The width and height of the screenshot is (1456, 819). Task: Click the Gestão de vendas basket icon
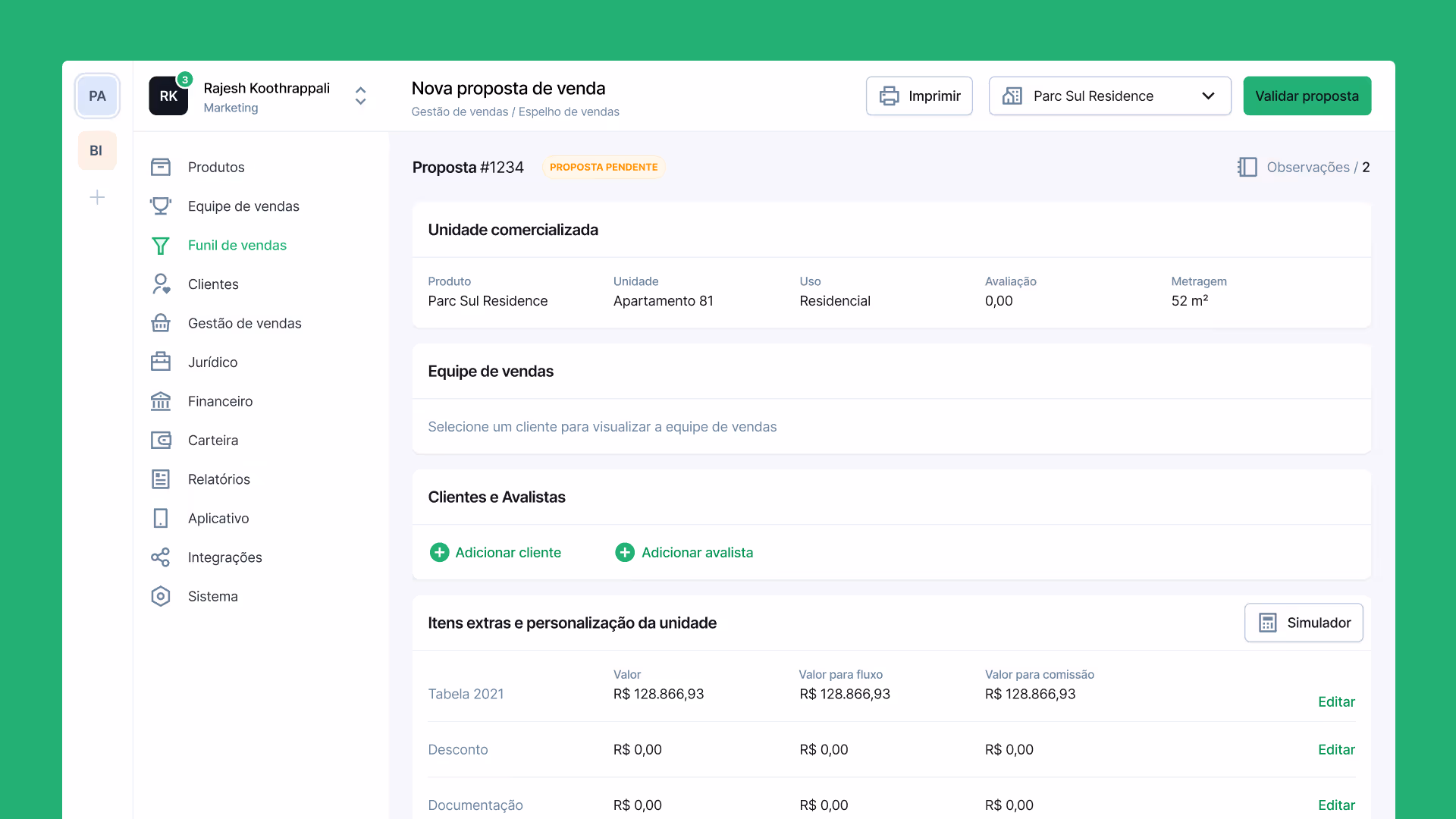point(161,323)
